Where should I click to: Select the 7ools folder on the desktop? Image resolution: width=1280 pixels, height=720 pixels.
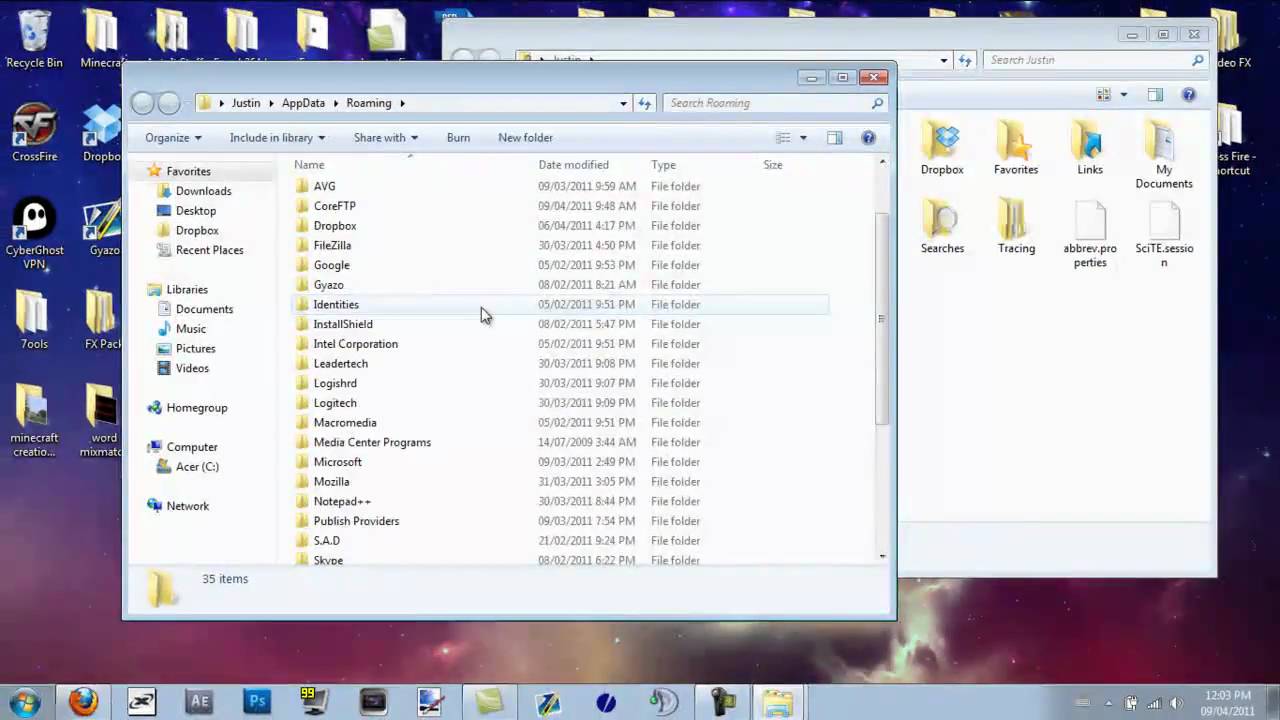34,320
